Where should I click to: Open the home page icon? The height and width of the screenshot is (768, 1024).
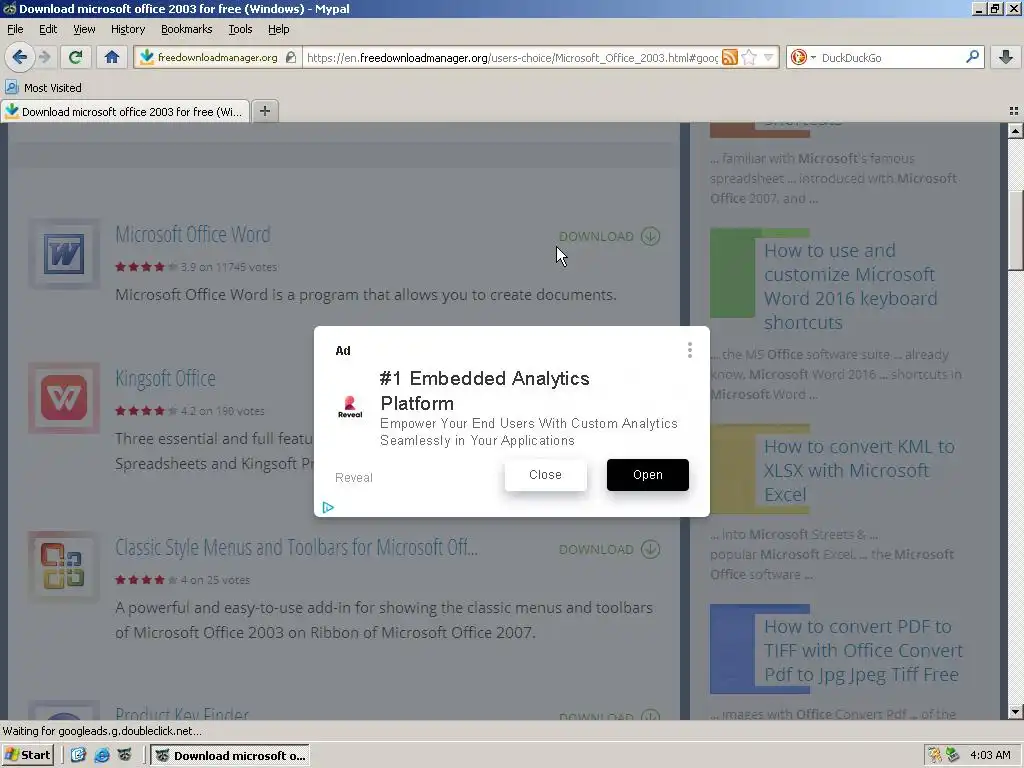(112, 57)
